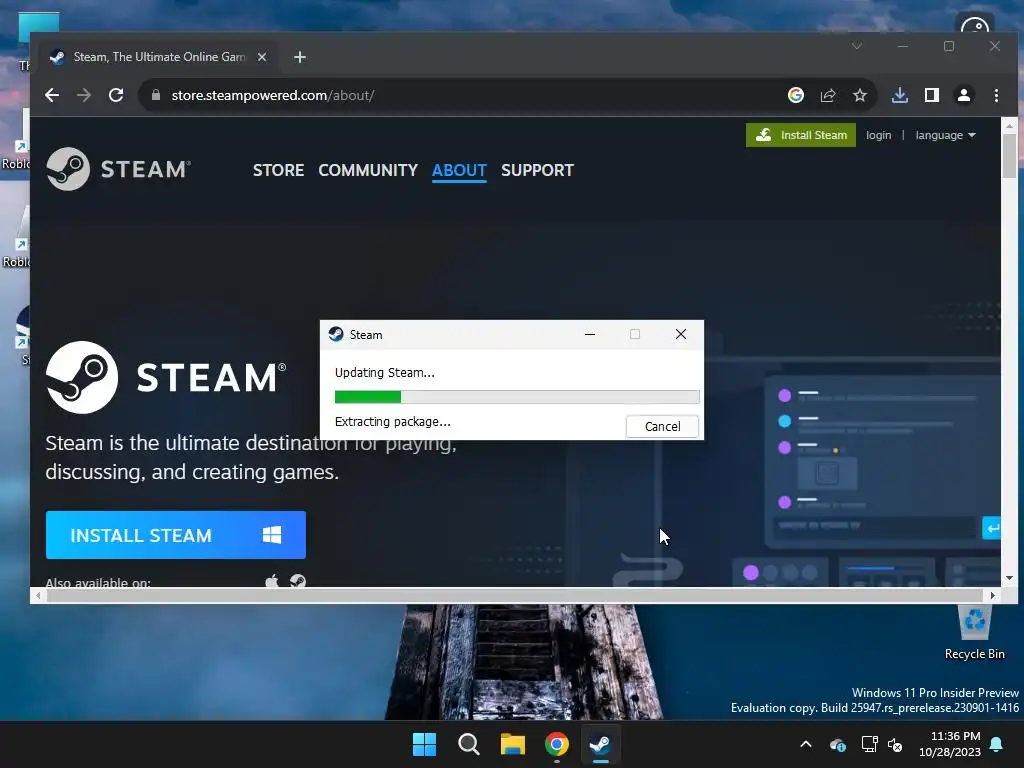Open the clock and date panel
This screenshot has height=768, width=1024.
pyautogui.click(x=950, y=744)
